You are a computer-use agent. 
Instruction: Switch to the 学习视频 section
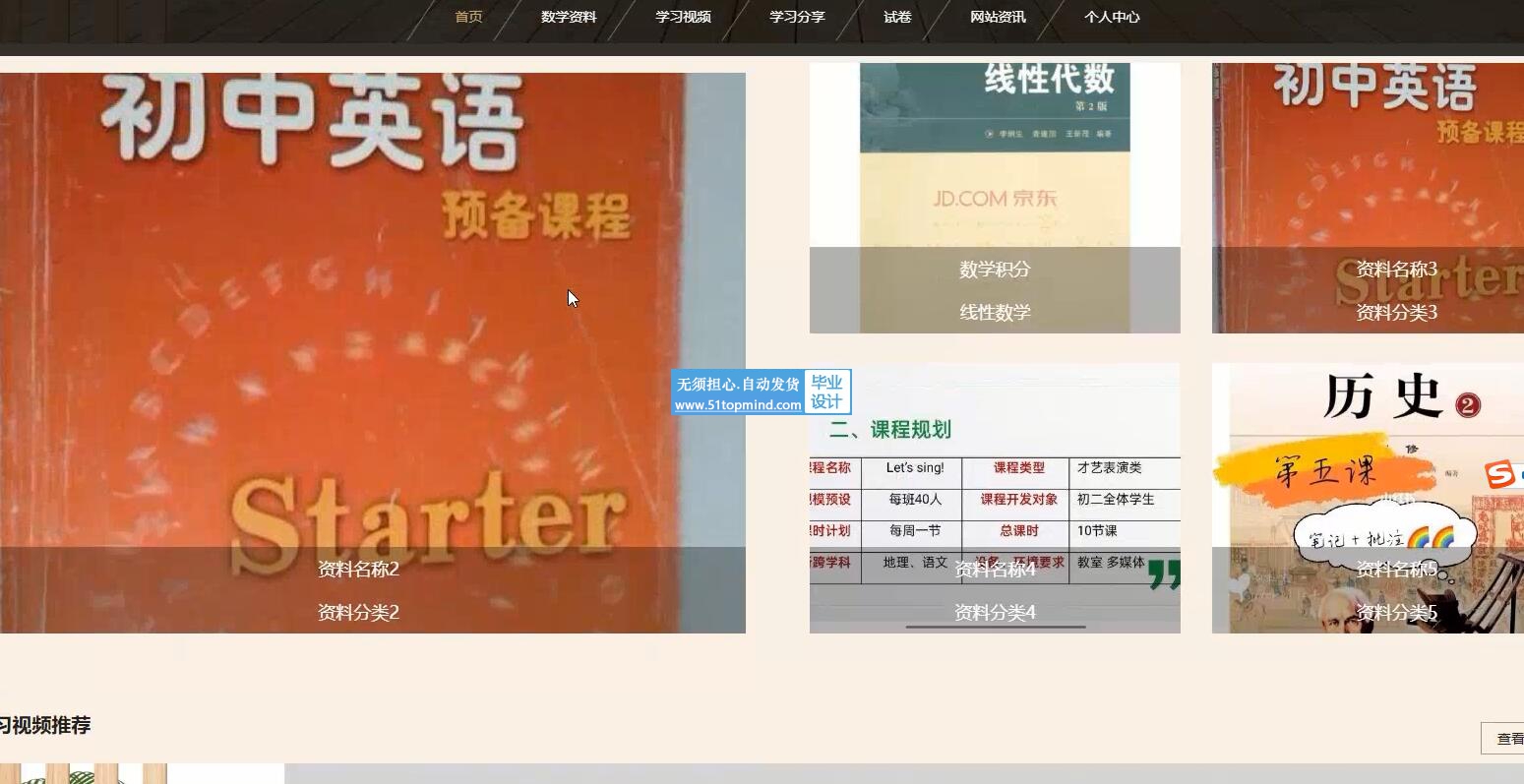(683, 17)
